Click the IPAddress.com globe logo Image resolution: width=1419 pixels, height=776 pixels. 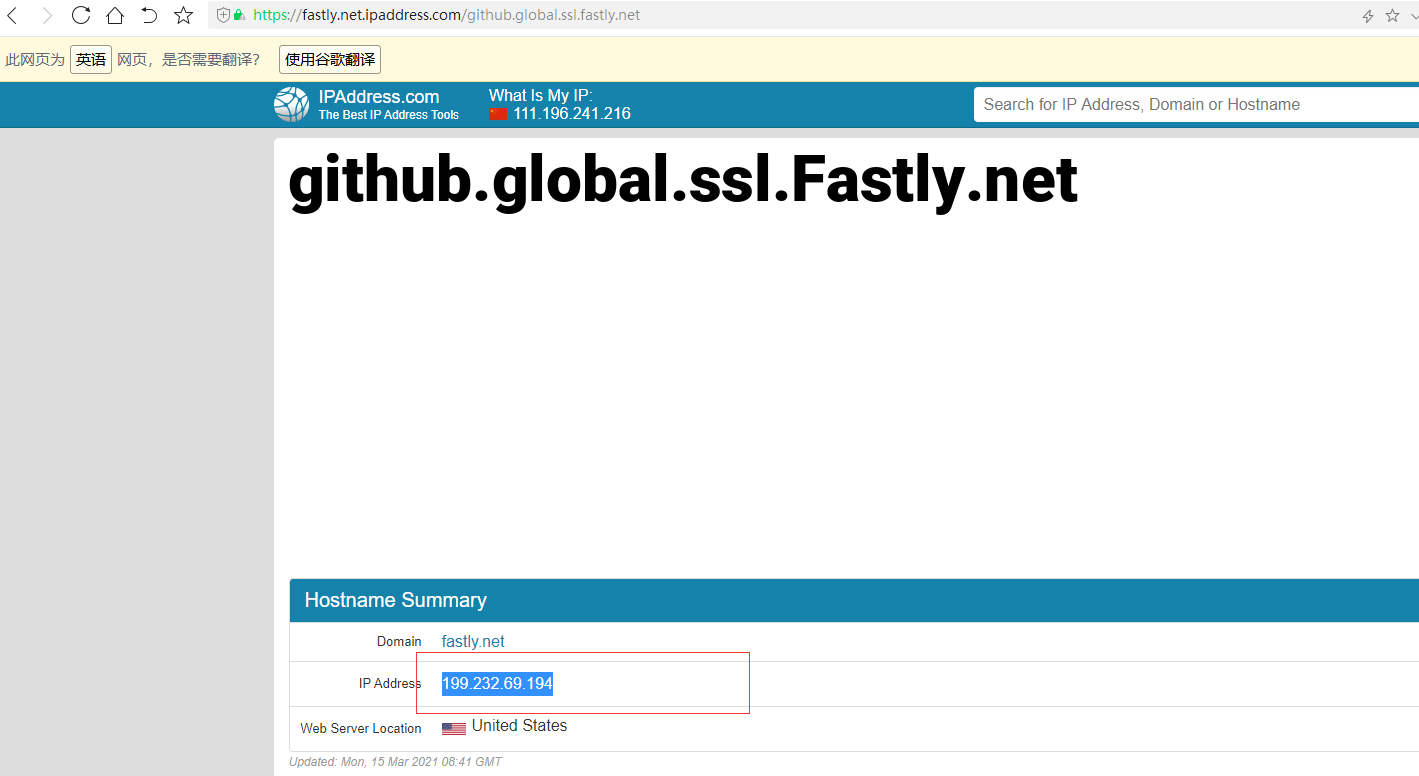pos(292,105)
